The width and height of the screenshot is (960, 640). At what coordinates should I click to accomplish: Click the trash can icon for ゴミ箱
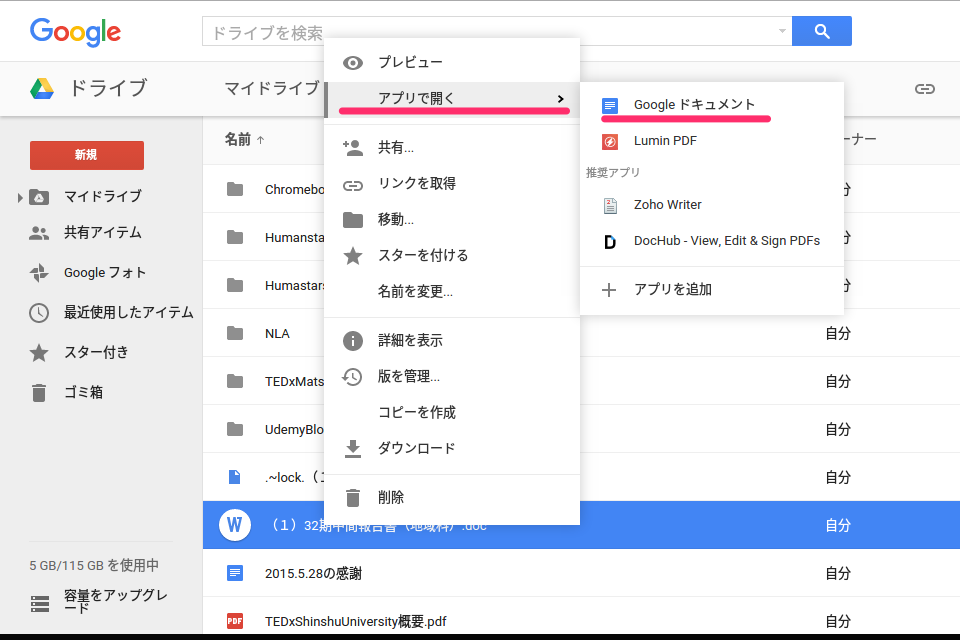[39, 393]
